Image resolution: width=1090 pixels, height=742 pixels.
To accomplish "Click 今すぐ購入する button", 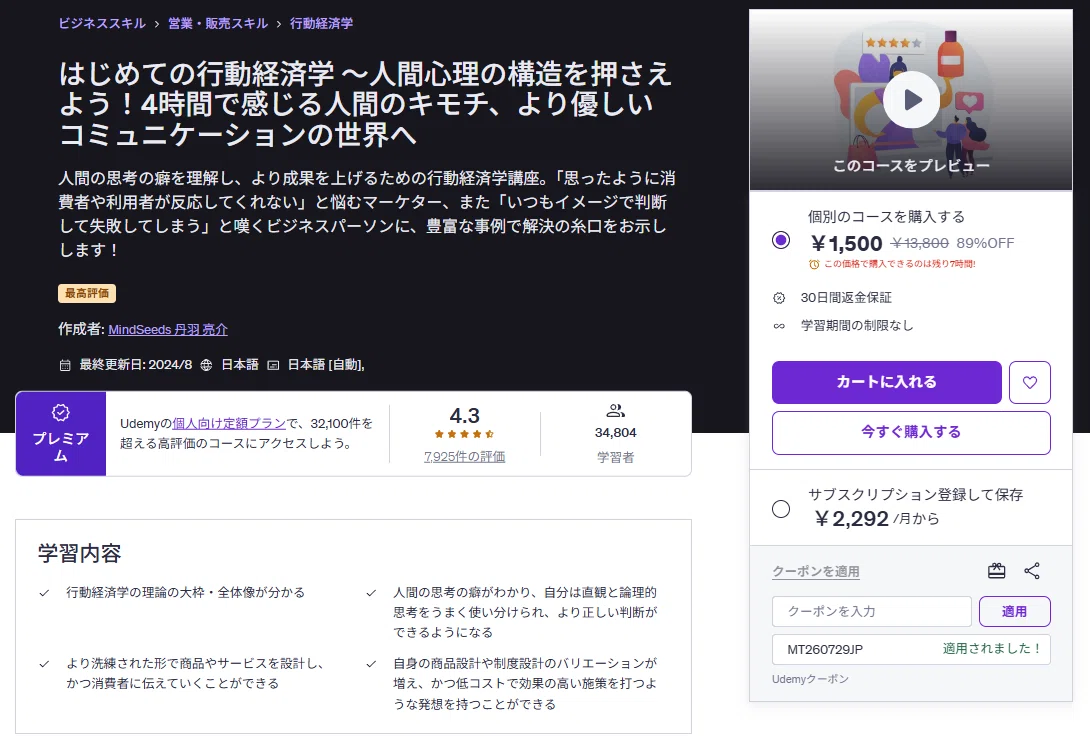I will coord(911,433).
